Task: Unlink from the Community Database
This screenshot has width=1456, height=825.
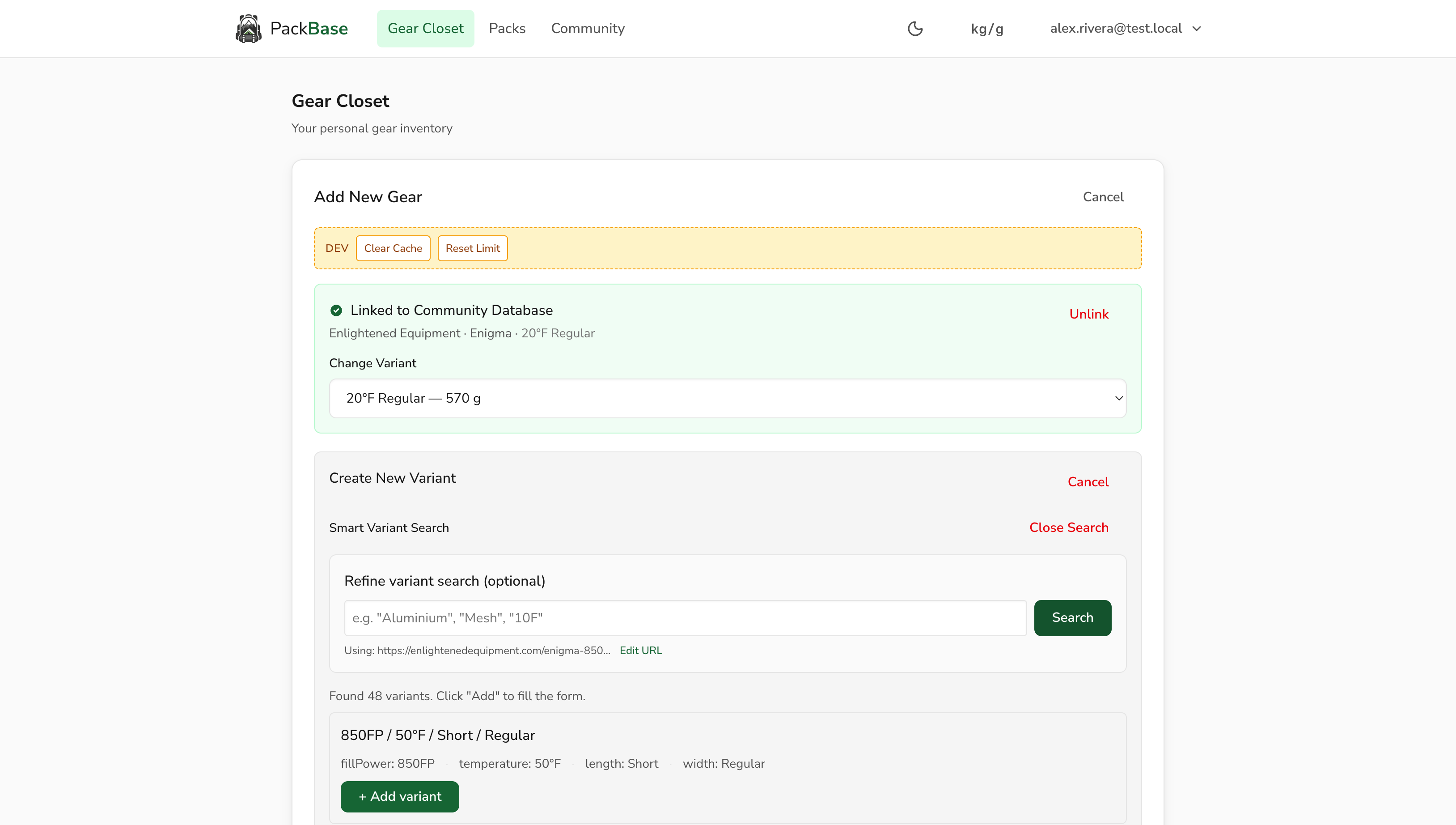Action: [x=1089, y=313]
